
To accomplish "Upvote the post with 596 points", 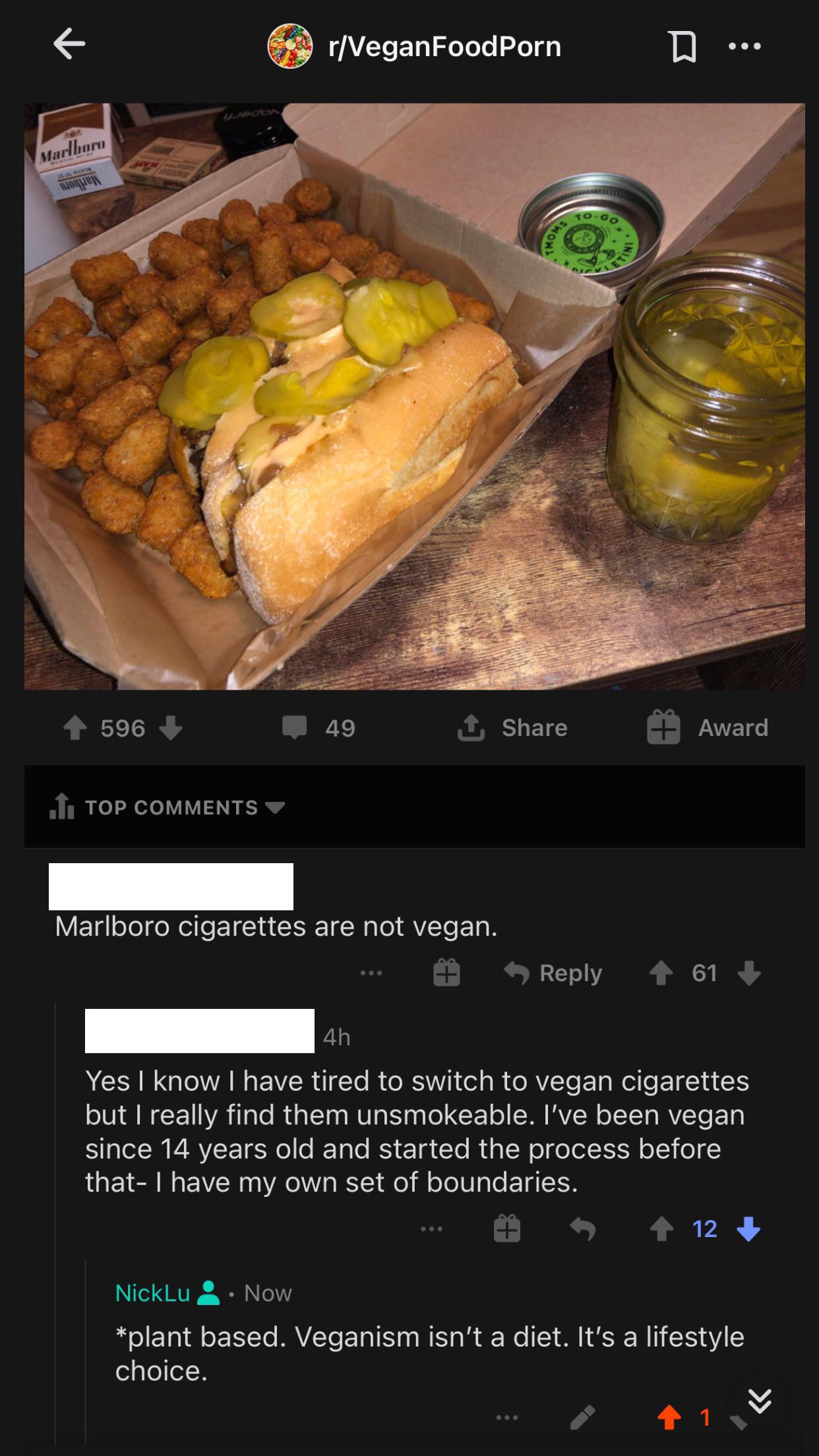I will coord(75,728).
